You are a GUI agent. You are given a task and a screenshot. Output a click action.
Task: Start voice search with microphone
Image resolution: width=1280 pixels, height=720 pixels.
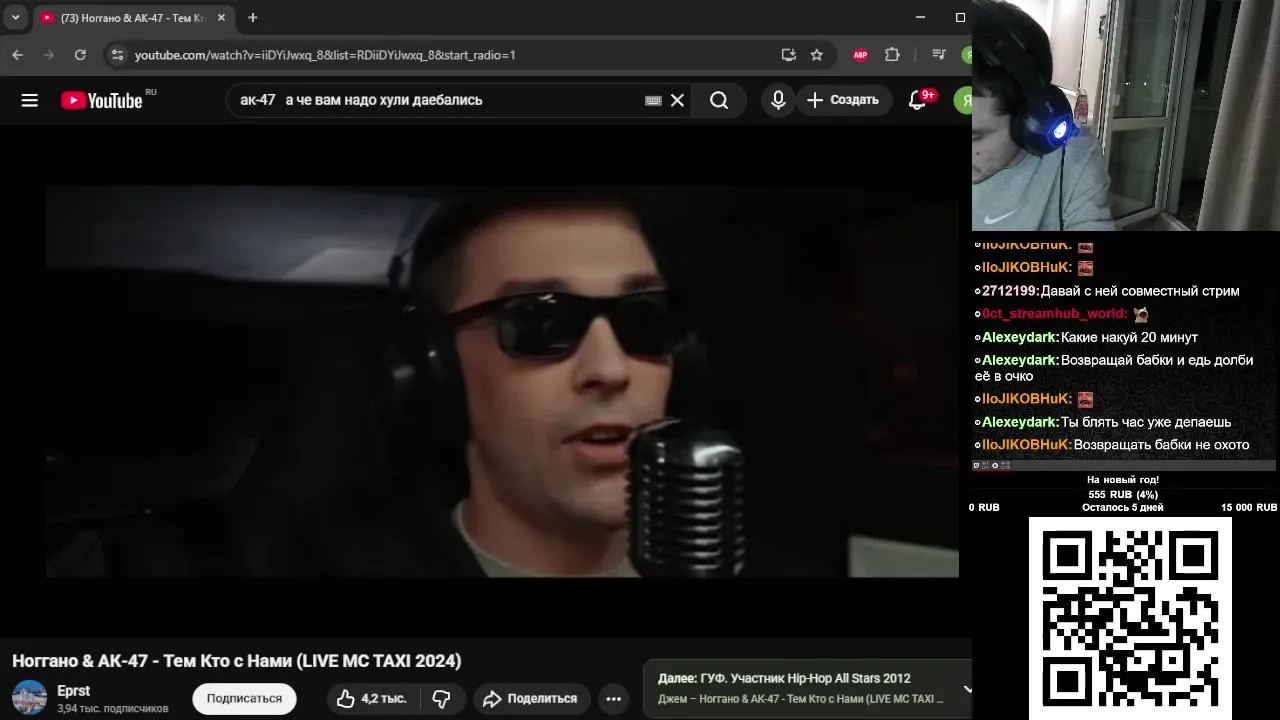click(x=778, y=100)
